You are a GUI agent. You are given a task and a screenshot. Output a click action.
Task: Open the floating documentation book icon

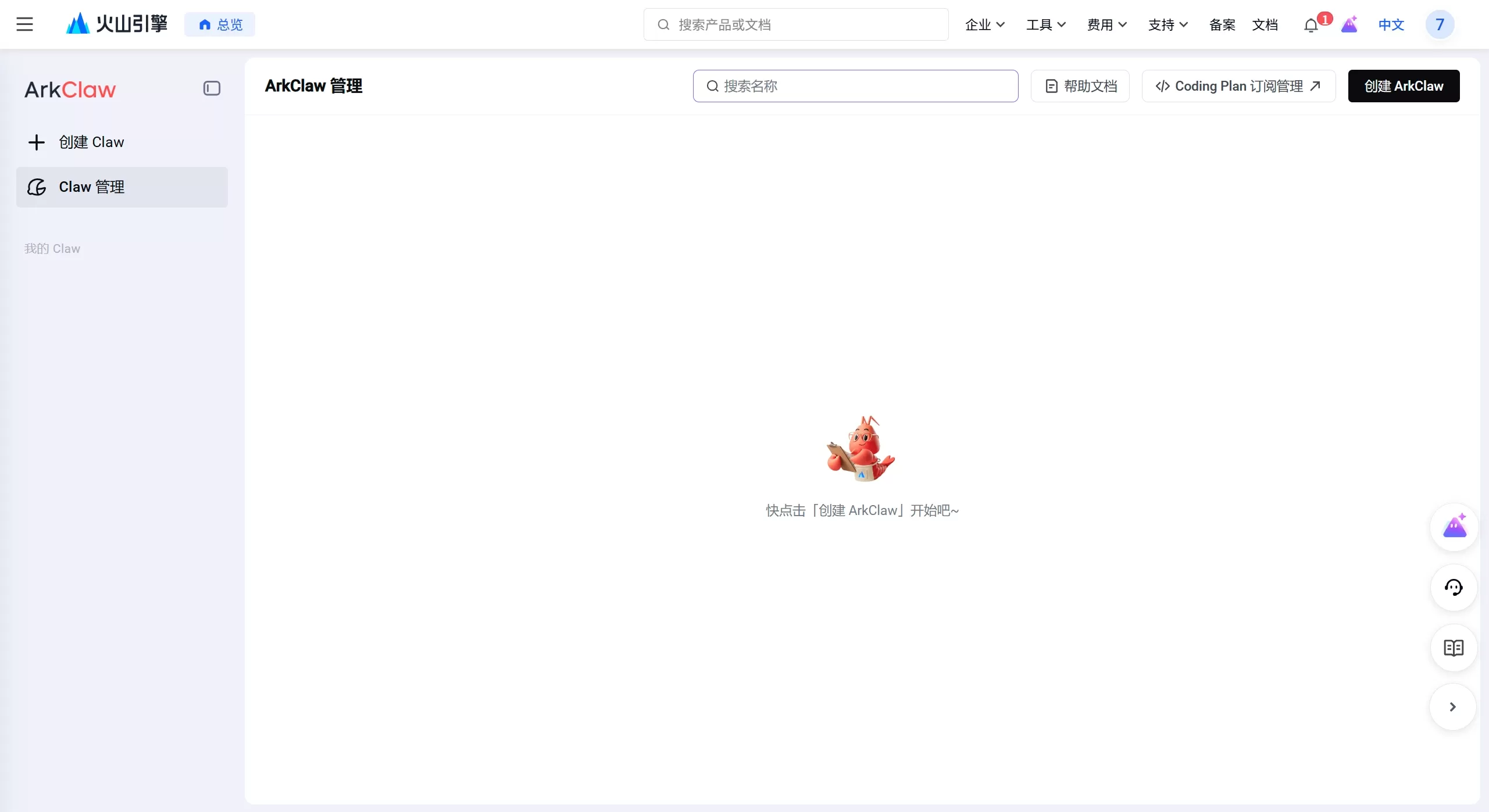pyautogui.click(x=1454, y=648)
